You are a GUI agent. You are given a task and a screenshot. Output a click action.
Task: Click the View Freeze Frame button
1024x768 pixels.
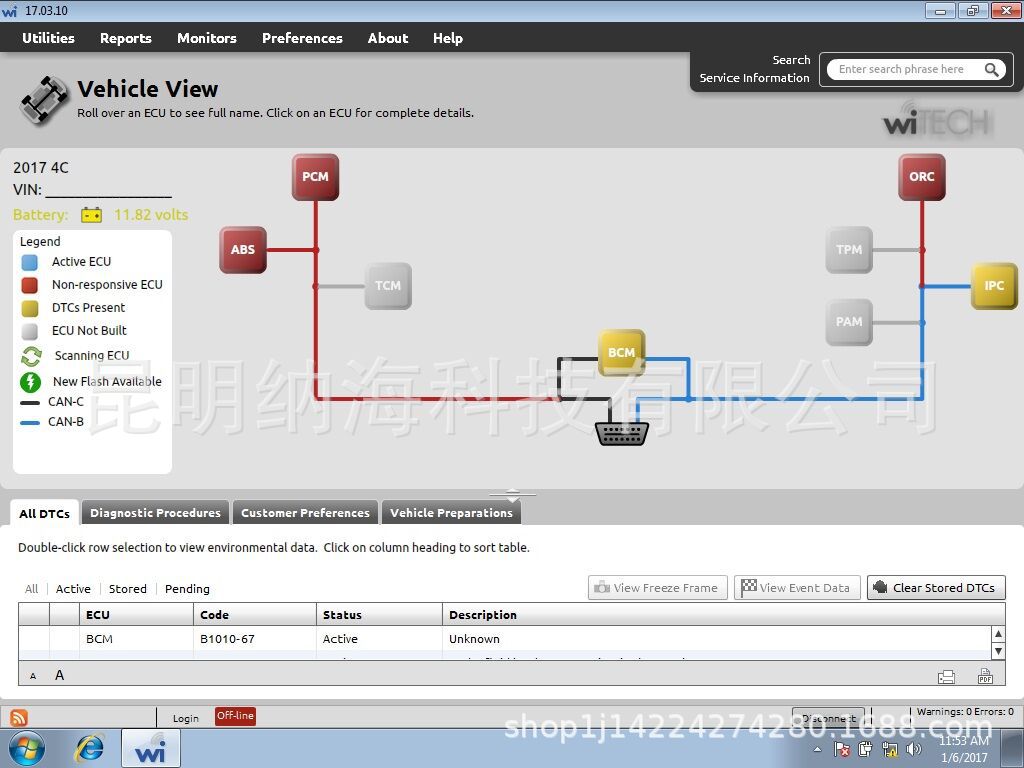[x=658, y=588]
